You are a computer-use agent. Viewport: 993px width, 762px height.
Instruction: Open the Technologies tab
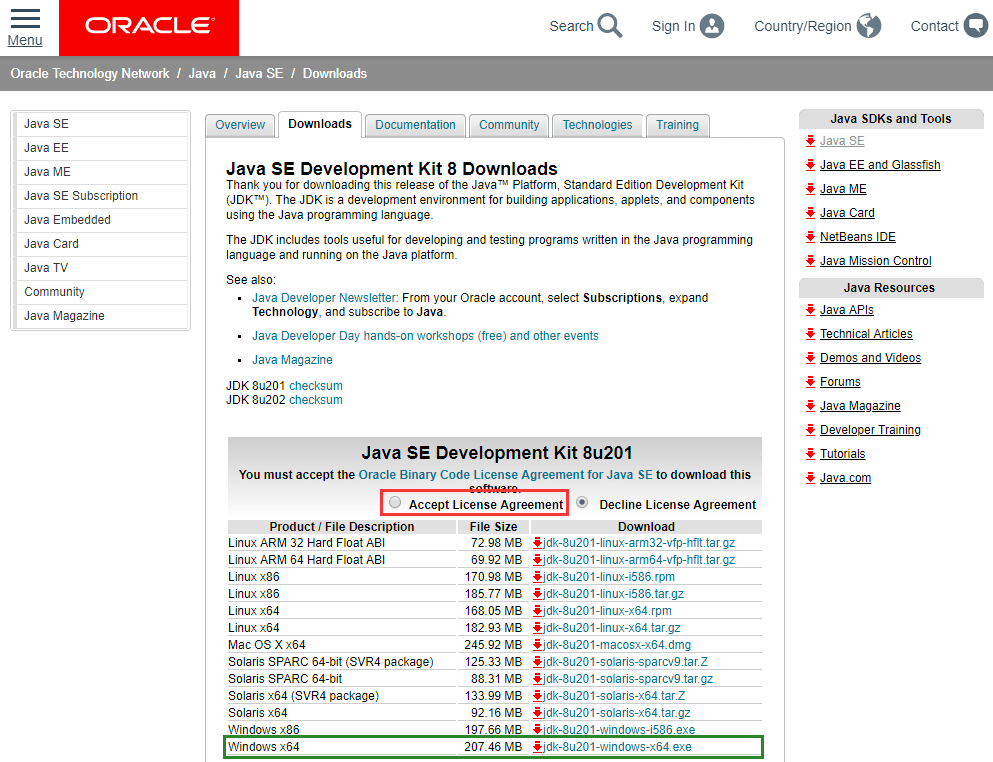point(597,125)
